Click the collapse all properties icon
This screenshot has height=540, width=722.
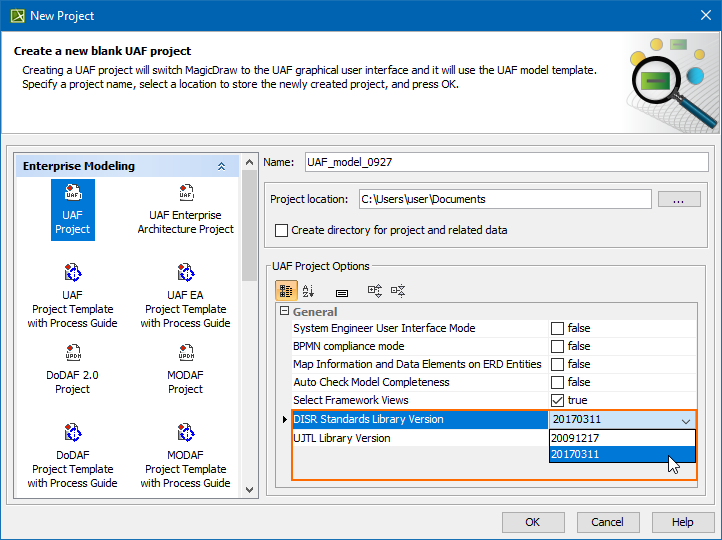[x=398, y=291]
